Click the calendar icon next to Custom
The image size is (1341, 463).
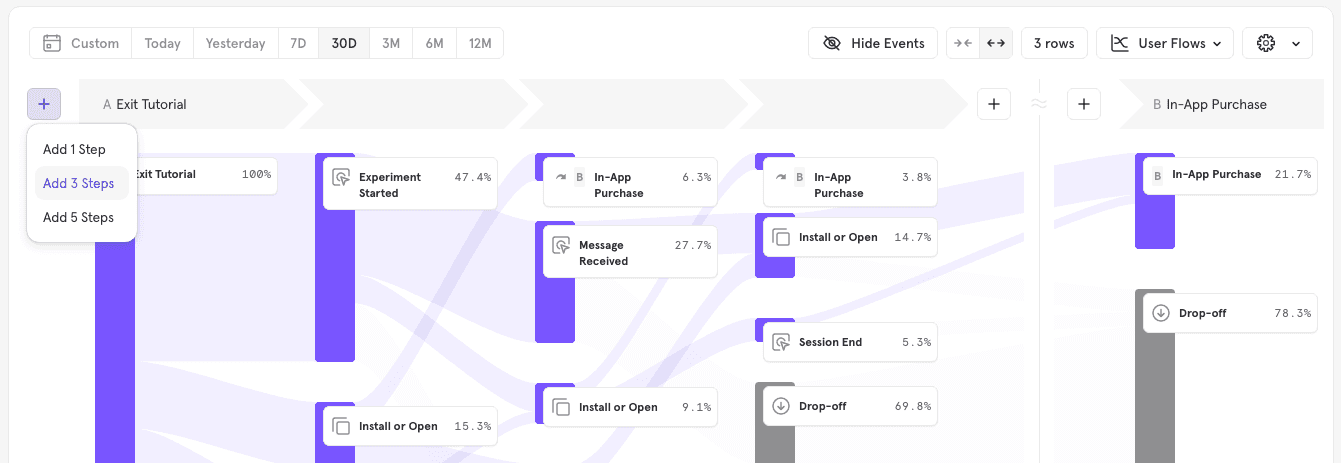(x=52, y=43)
